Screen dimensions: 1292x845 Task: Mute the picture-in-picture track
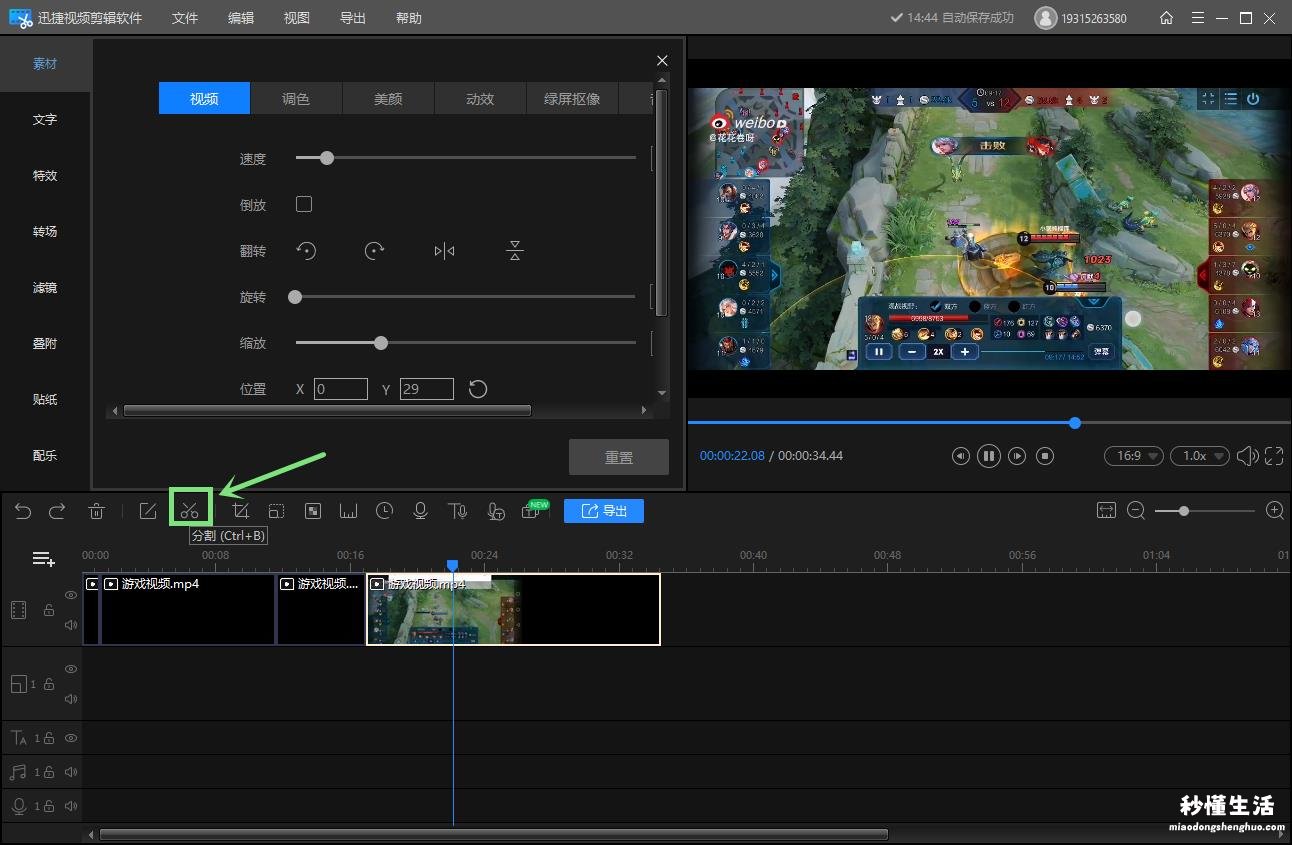[71, 699]
